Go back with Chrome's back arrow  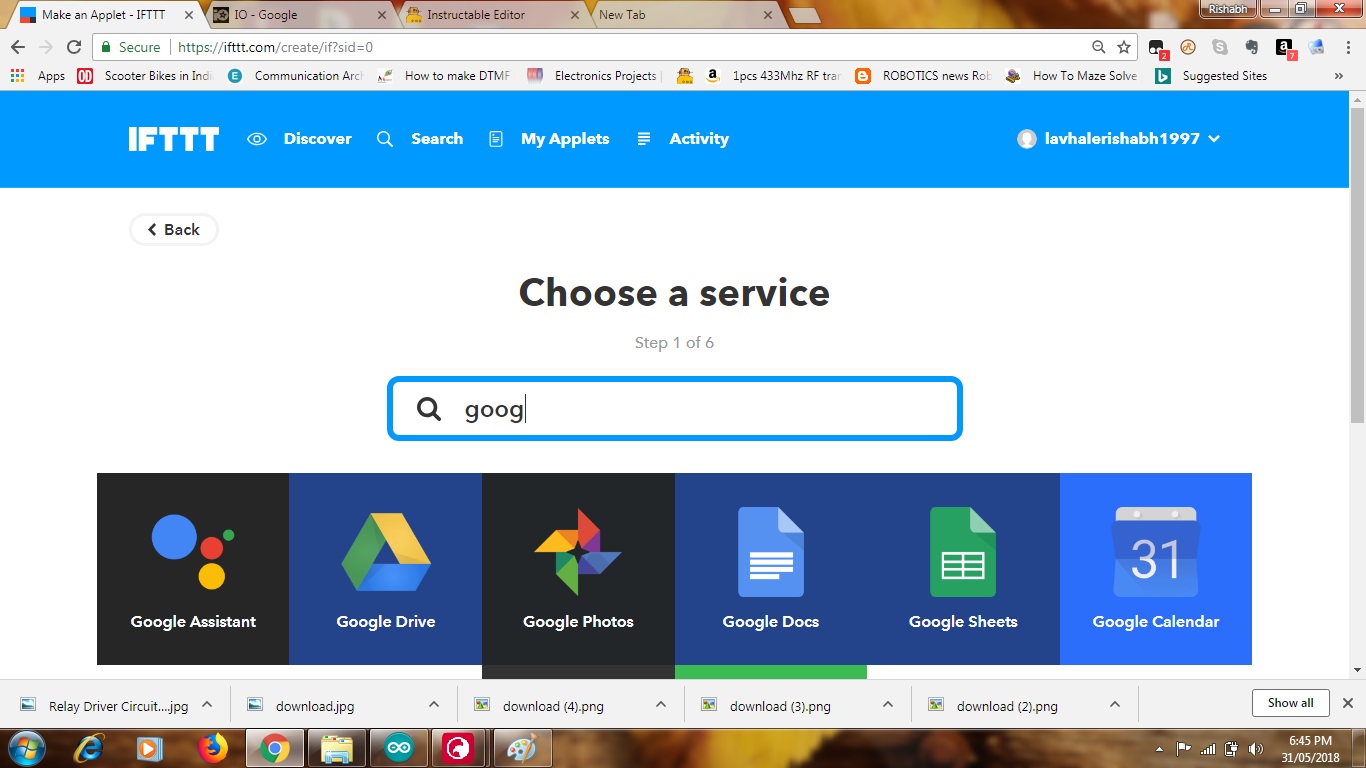pyautogui.click(x=18, y=47)
